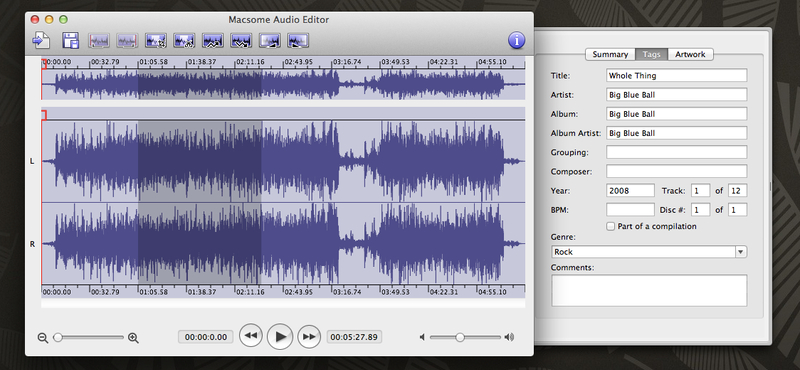Screen dimensions: 800x370
Task: Click the cut selection scissors icon
Action: [184, 41]
